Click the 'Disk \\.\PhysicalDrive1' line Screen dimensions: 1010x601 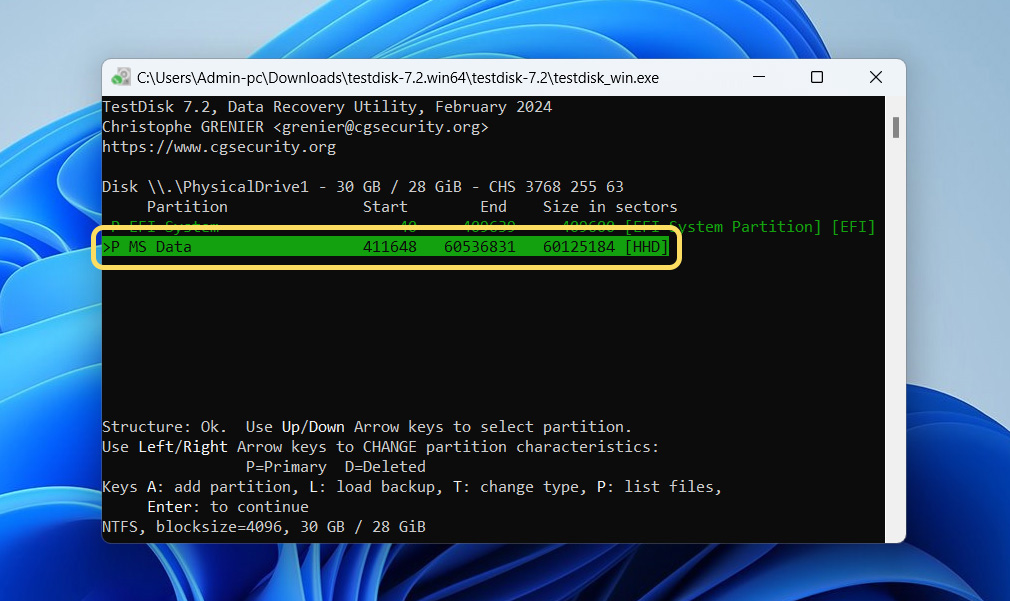[363, 187]
